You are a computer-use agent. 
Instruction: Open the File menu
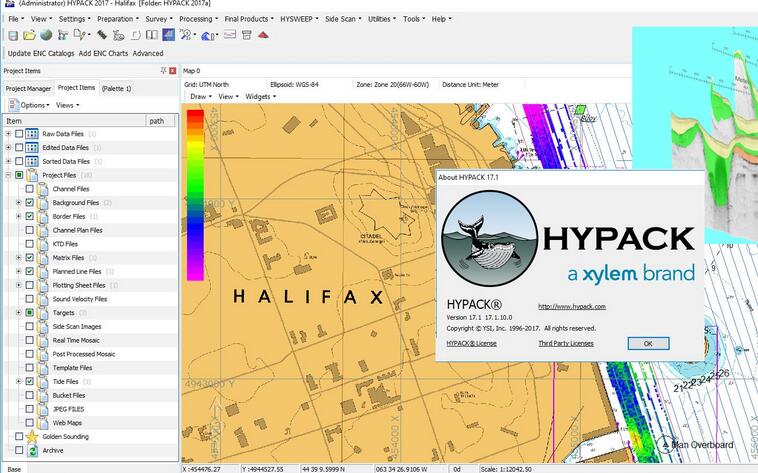(x=16, y=19)
